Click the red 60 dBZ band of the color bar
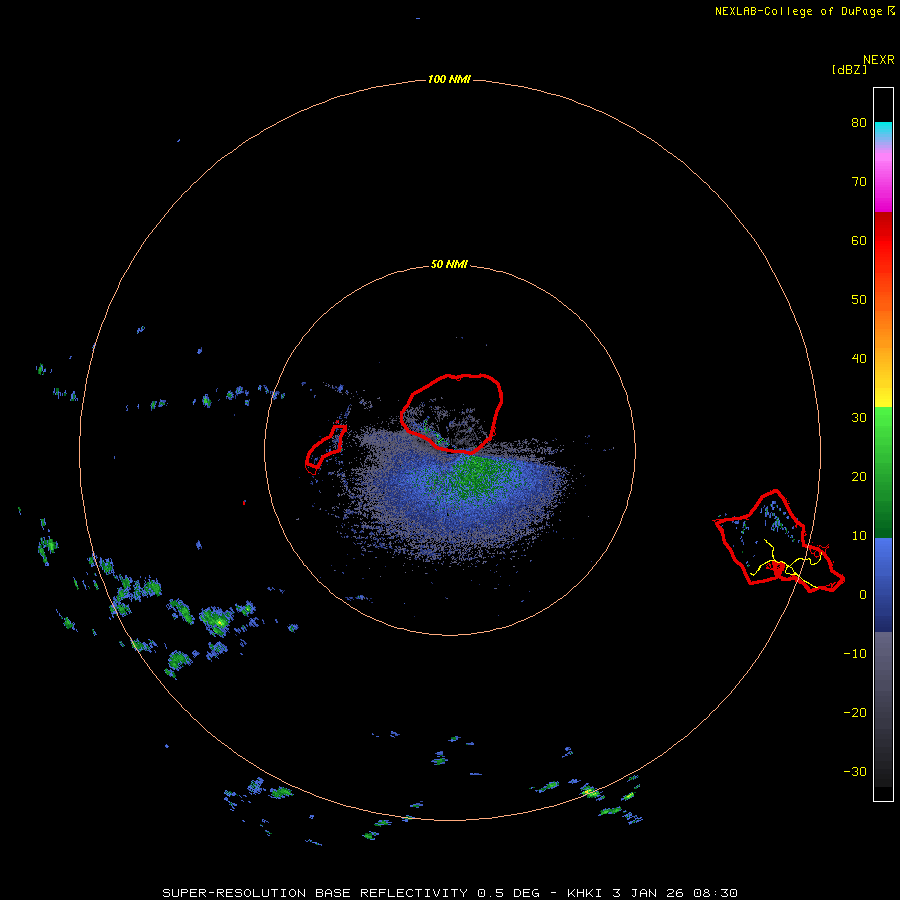 pos(883,241)
